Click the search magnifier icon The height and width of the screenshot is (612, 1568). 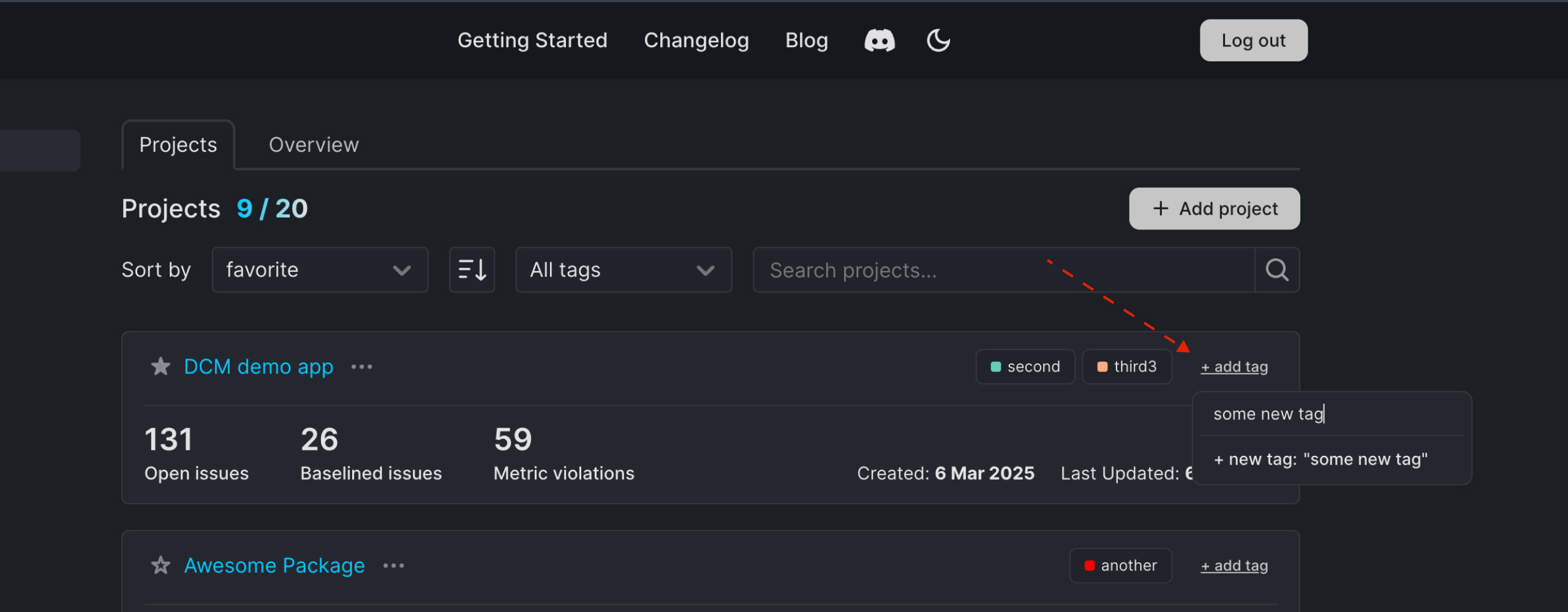[1277, 270]
